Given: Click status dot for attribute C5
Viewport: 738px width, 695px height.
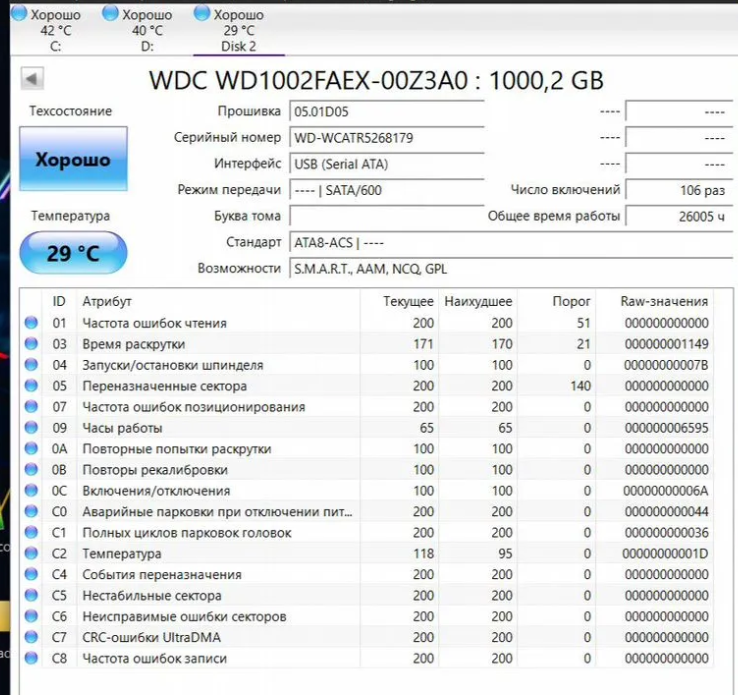Looking at the screenshot, I should pyautogui.click(x=31, y=595).
